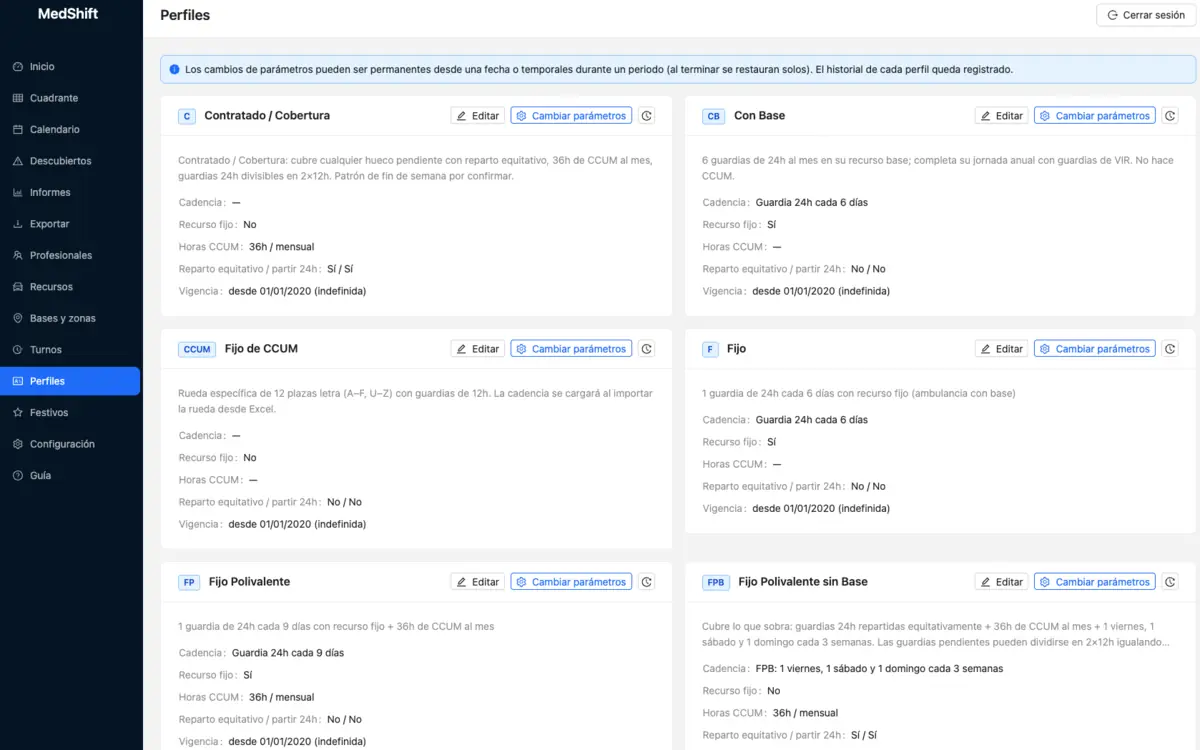Edit the Con Base profile

point(1001,116)
